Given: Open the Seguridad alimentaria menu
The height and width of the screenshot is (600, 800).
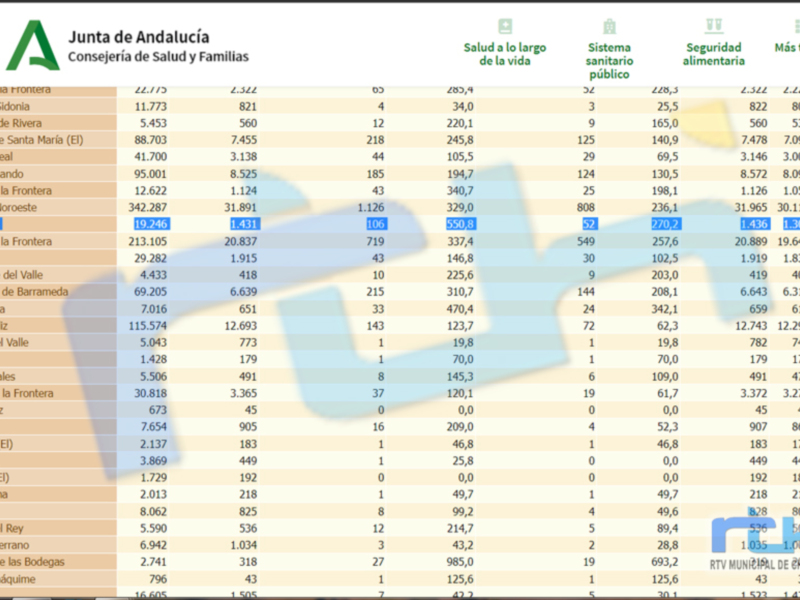Looking at the screenshot, I should pyautogui.click(x=713, y=54).
